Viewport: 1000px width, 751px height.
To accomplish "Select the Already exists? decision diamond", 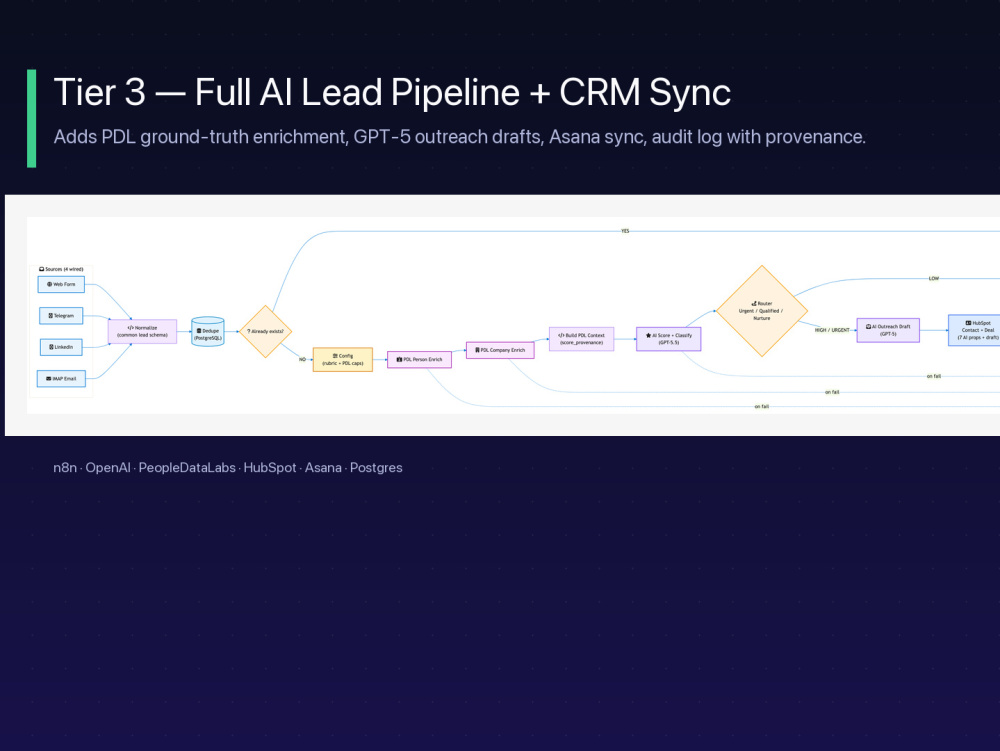I will [x=265, y=332].
